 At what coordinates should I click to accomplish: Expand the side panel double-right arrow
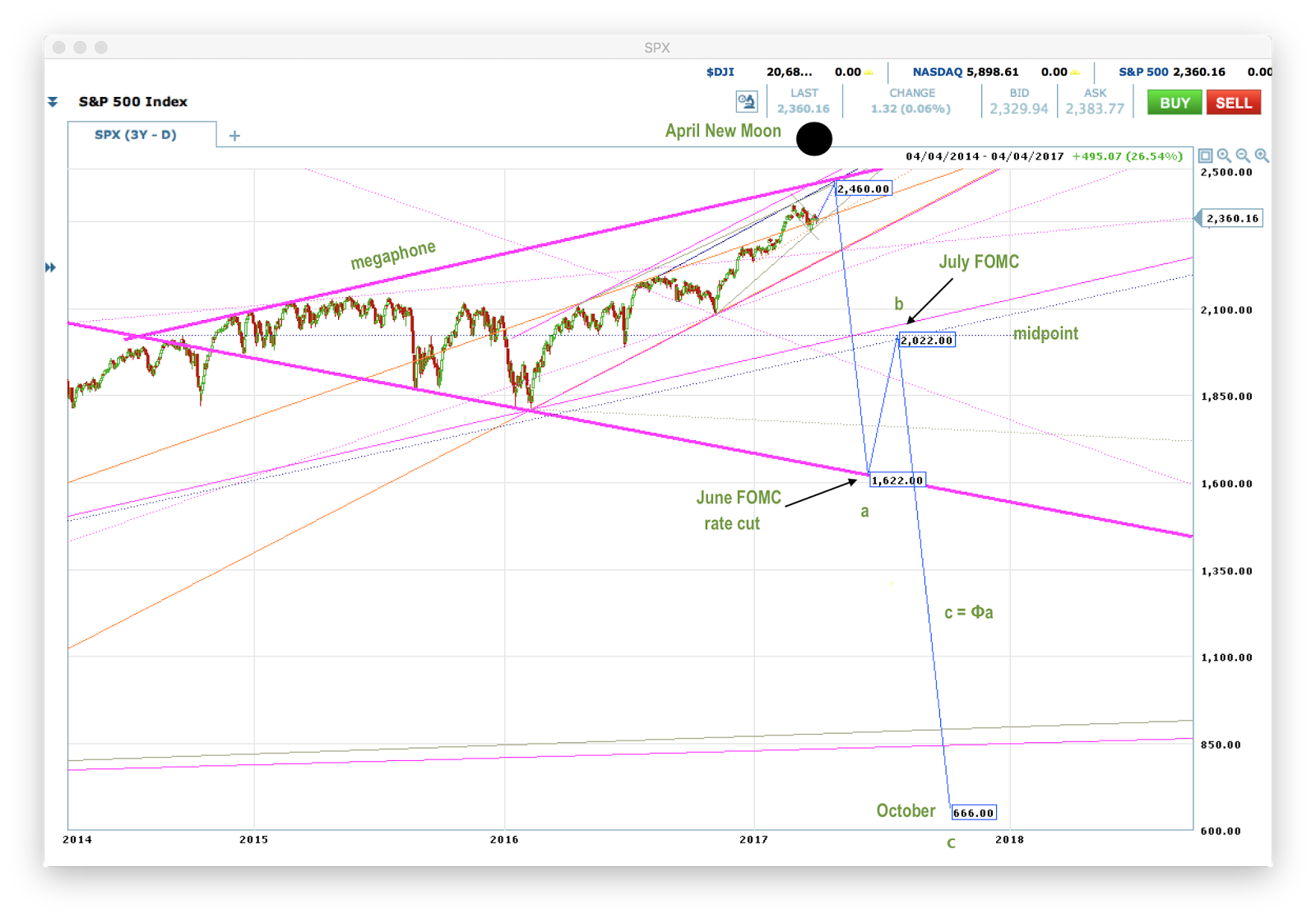tap(51, 267)
